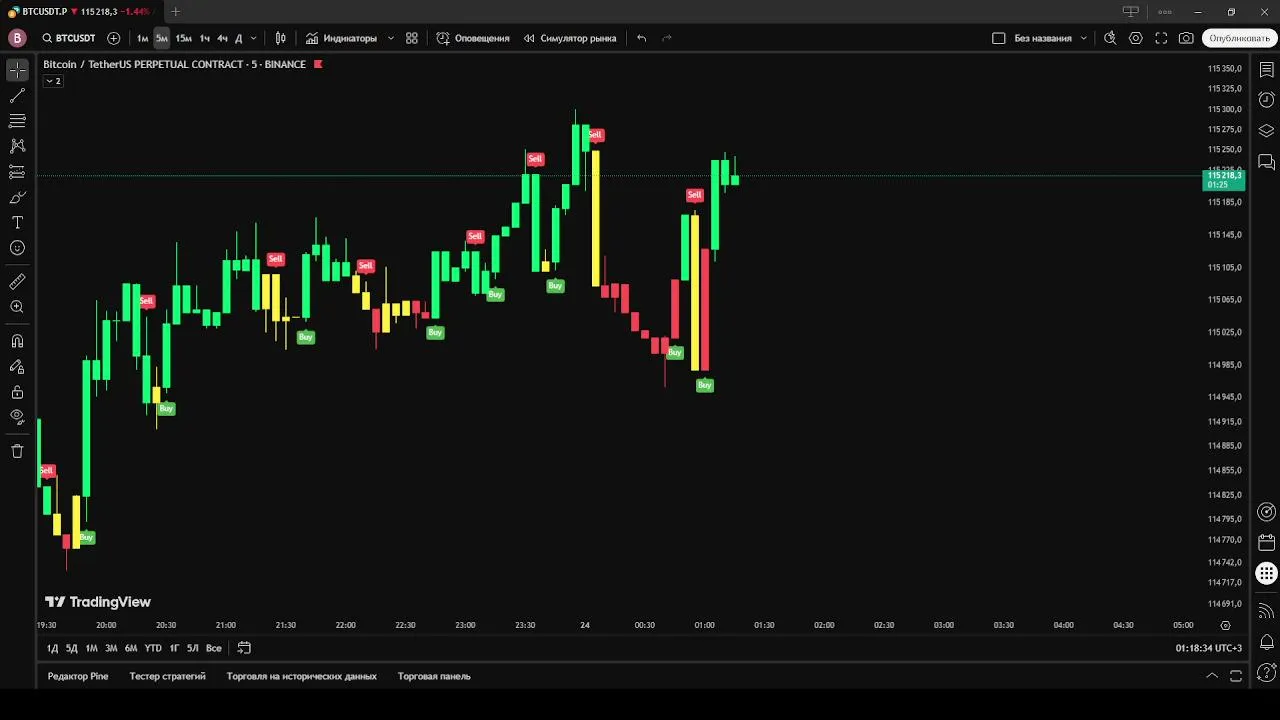Open the emoji icons tool
Viewport: 1280px width, 720px height.
[x=17, y=248]
